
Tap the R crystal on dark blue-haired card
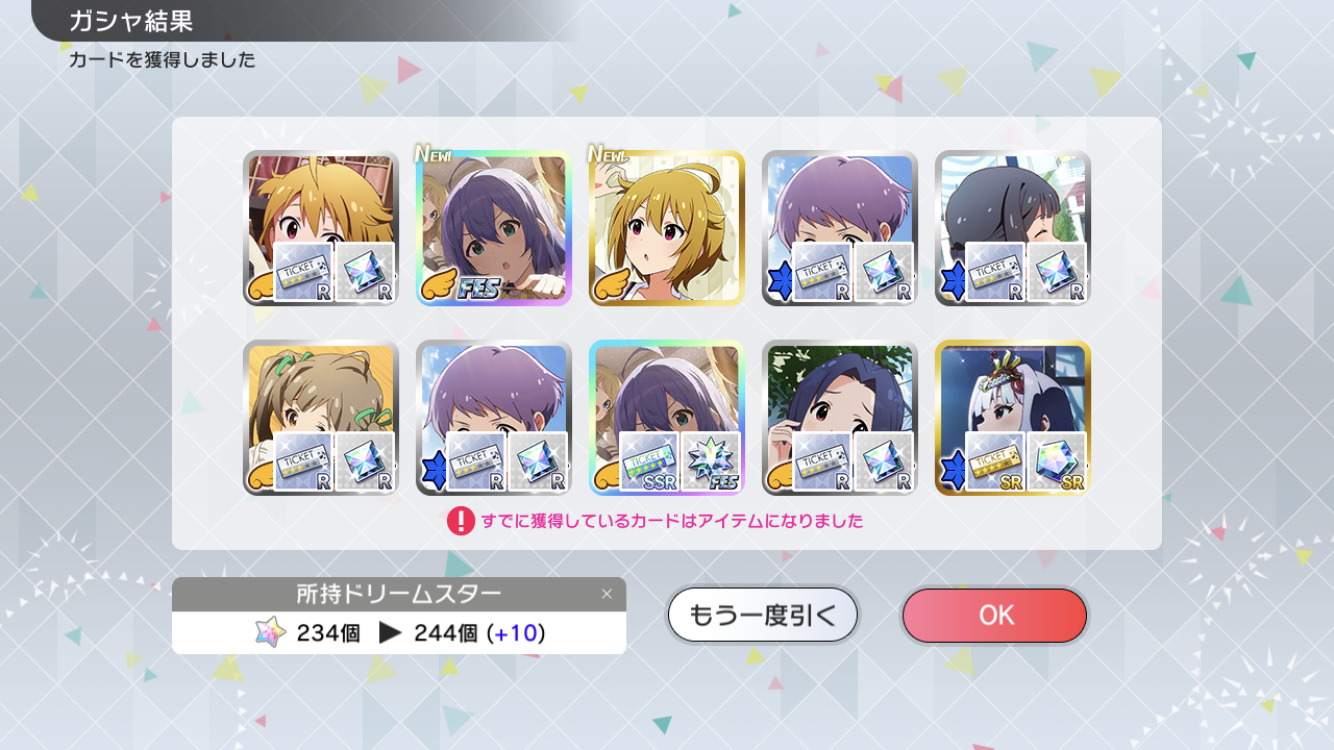tap(883, 462)
